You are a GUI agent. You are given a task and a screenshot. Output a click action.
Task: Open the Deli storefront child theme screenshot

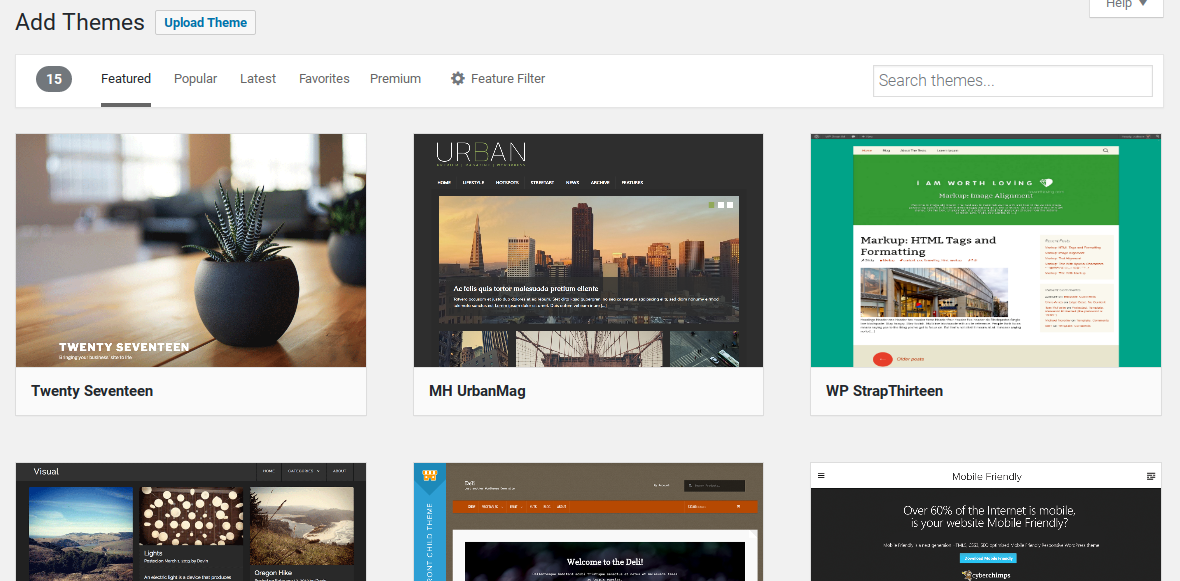click(x=588, y=522)
